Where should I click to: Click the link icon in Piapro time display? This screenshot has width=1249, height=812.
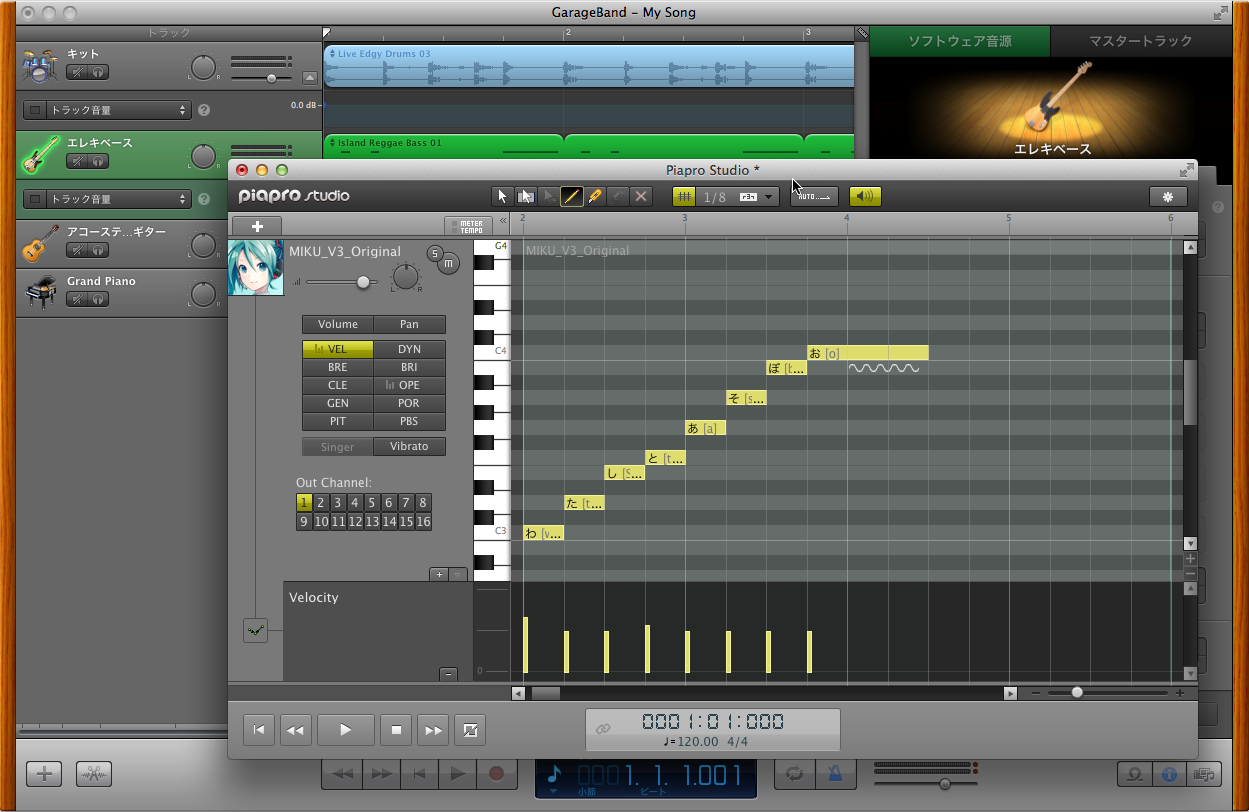(603, 729)
